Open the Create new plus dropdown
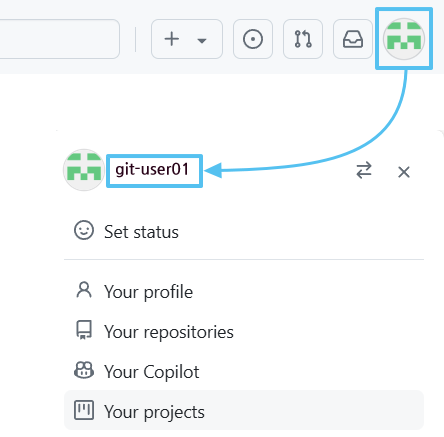The width and height of the screenshot is (444, 437). (187, 39)
